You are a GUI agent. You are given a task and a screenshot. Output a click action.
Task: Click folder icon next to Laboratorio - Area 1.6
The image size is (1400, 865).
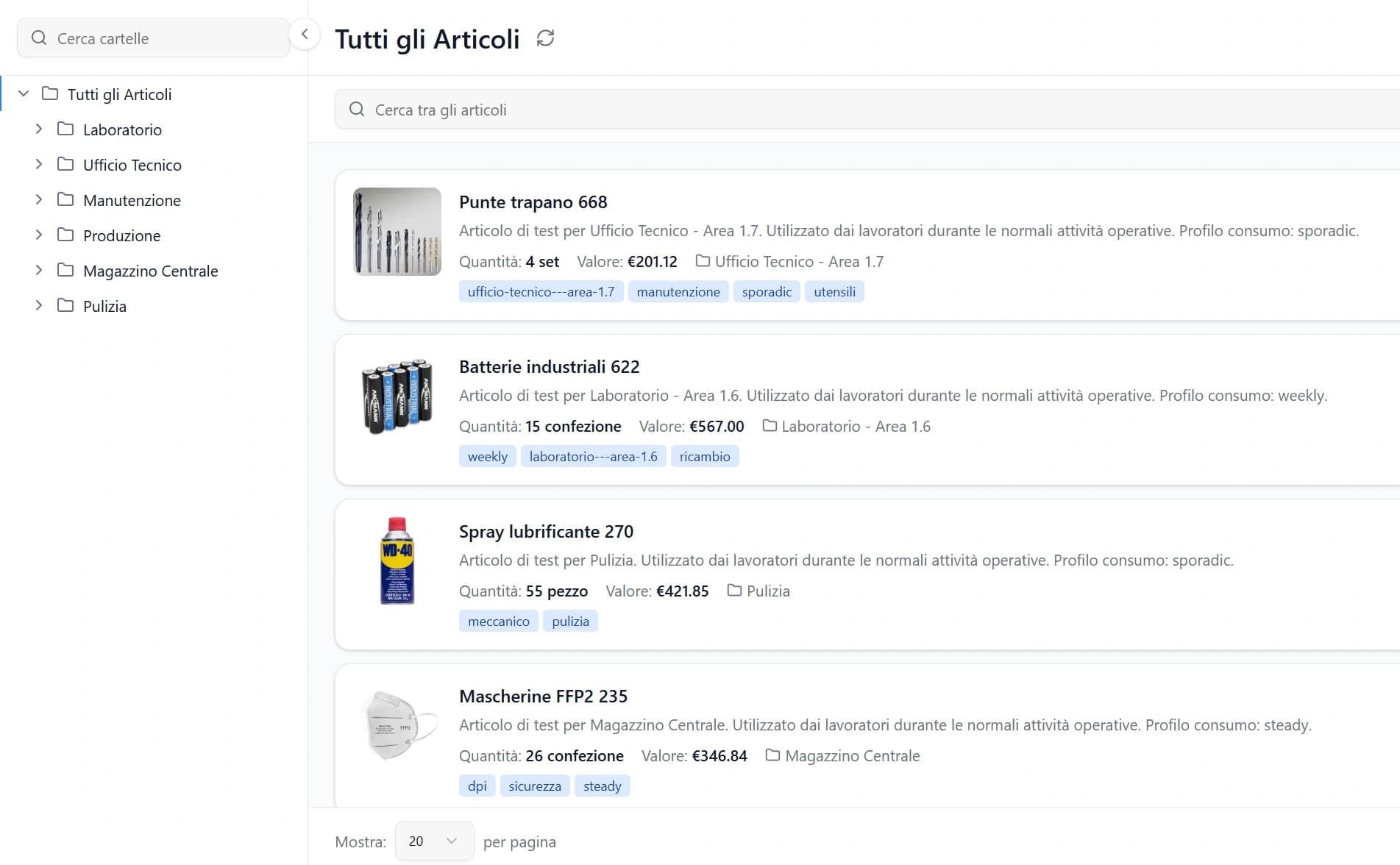(x=770, y=425)
